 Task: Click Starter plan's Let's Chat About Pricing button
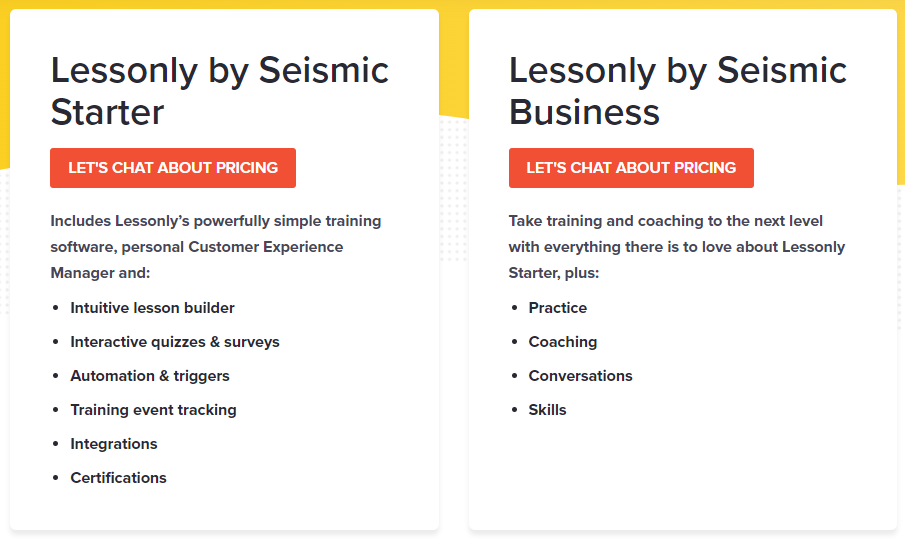(x=173, y=168)
